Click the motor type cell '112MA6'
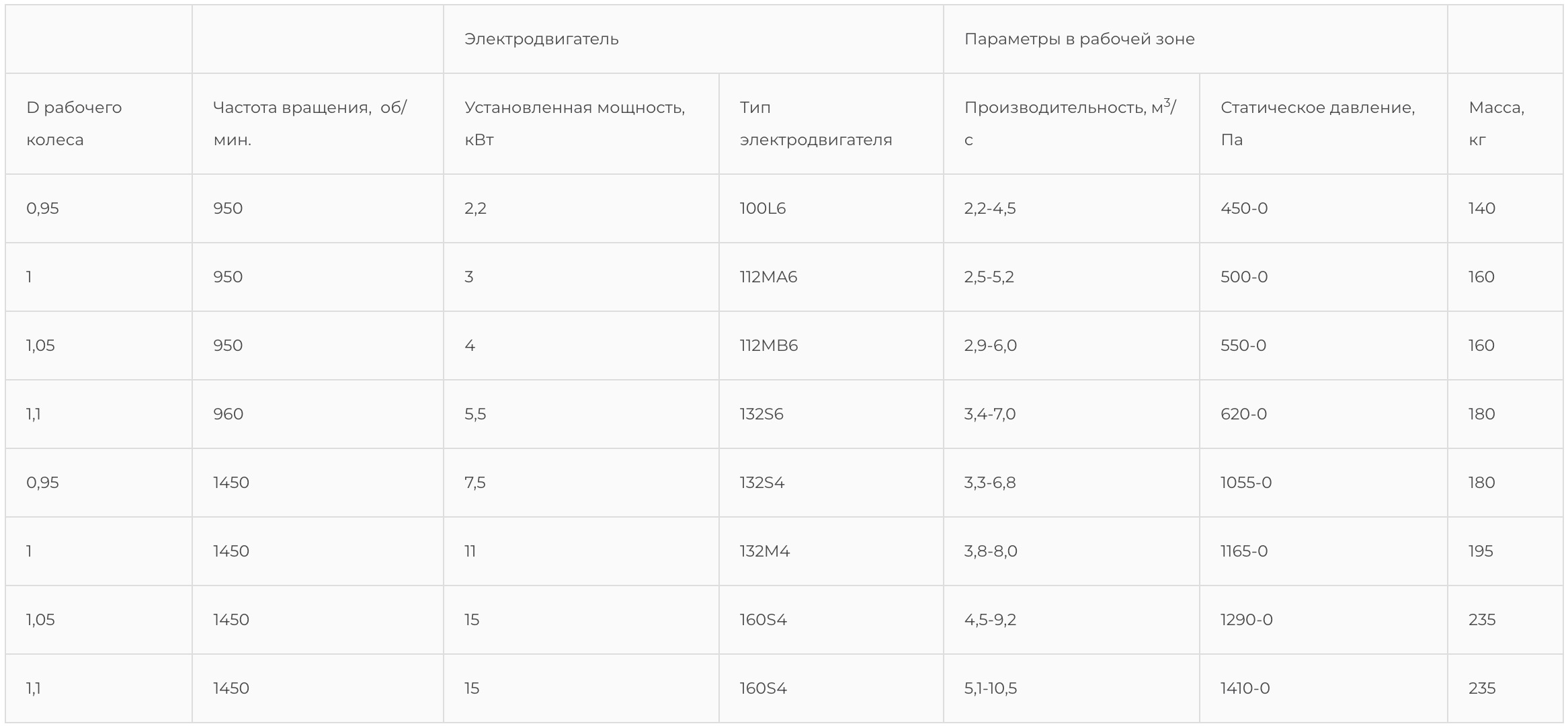 768,277
